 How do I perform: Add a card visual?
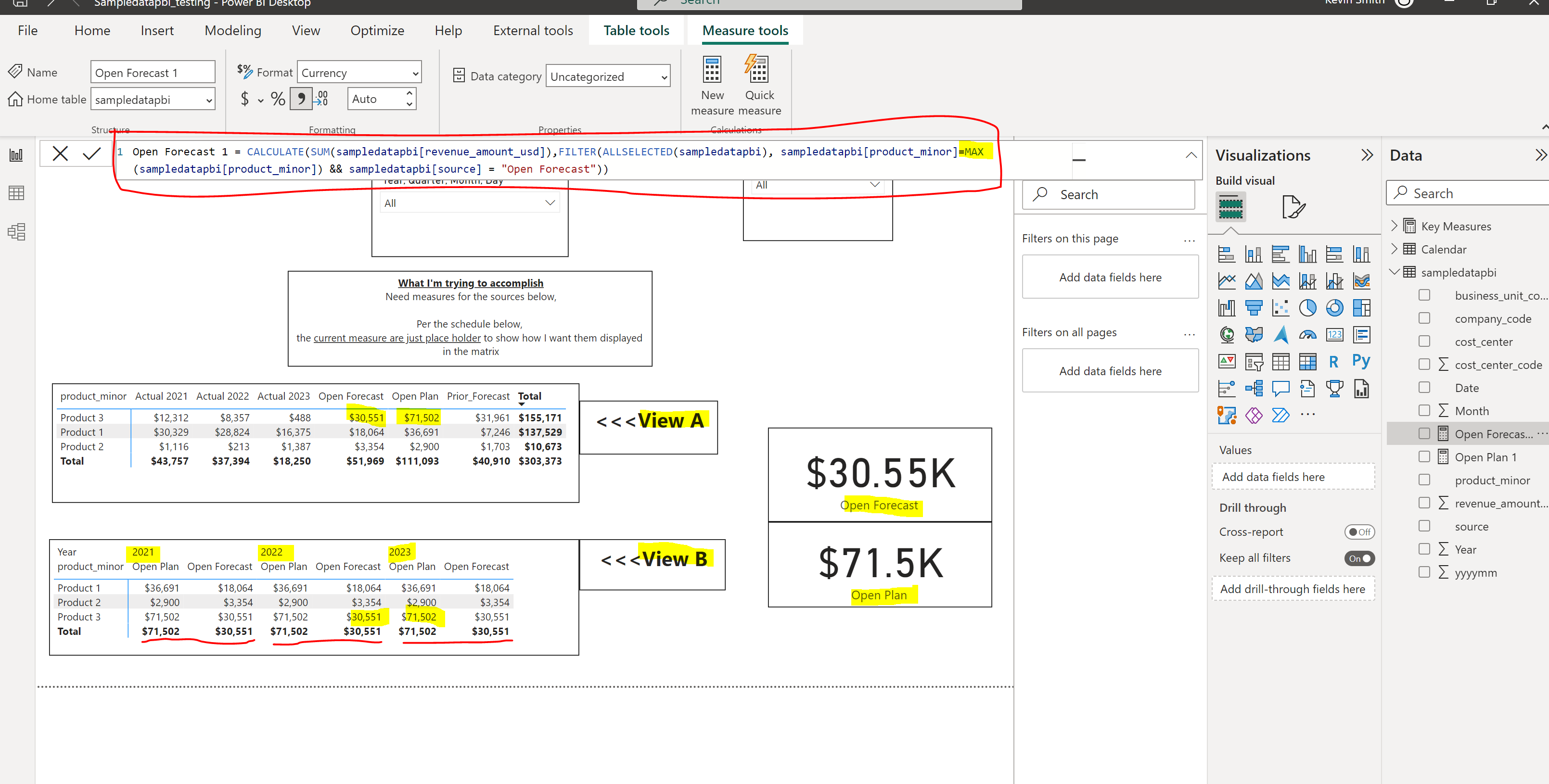pos(1334,334)
